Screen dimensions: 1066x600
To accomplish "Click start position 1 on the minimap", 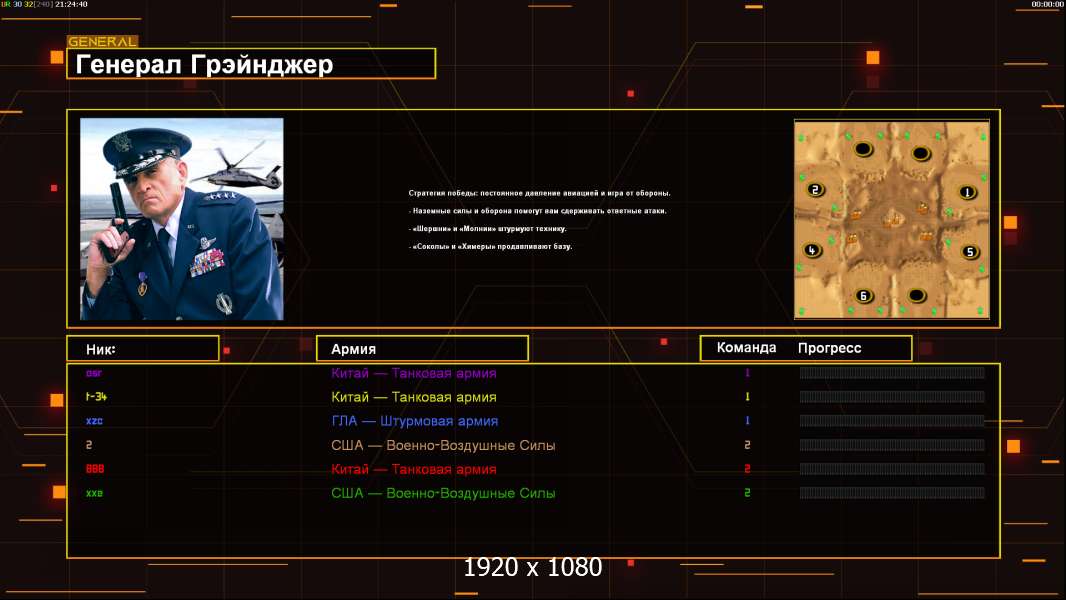I will pos(966,192).
